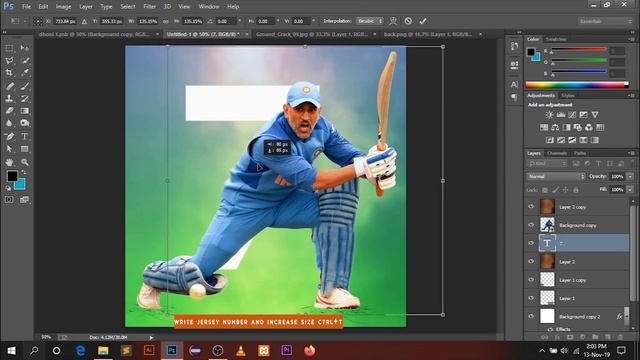Open the status bar info arrow
The width and height of the screenshot is (640, 360).
coord(151,337)
